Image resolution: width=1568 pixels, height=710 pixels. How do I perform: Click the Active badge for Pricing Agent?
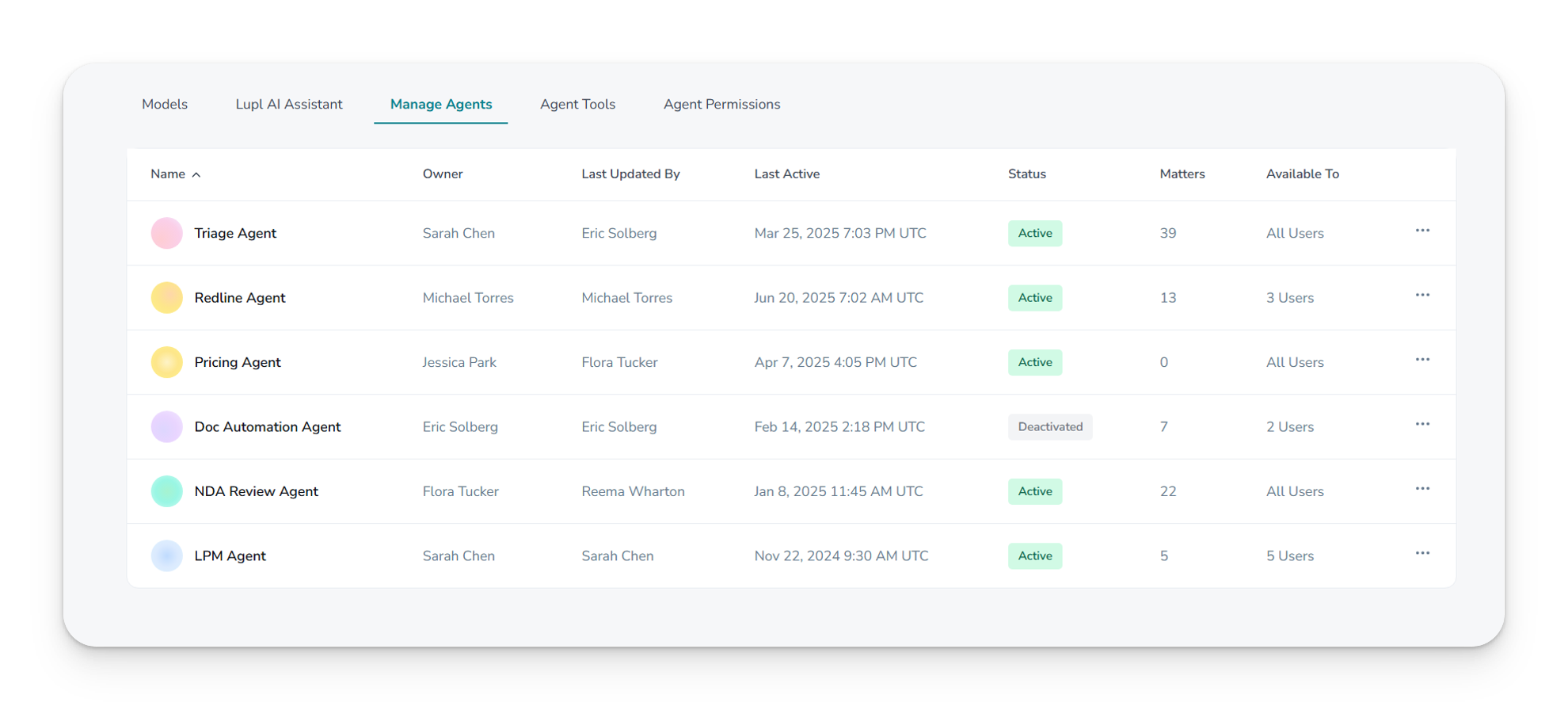pos(1034,363)
